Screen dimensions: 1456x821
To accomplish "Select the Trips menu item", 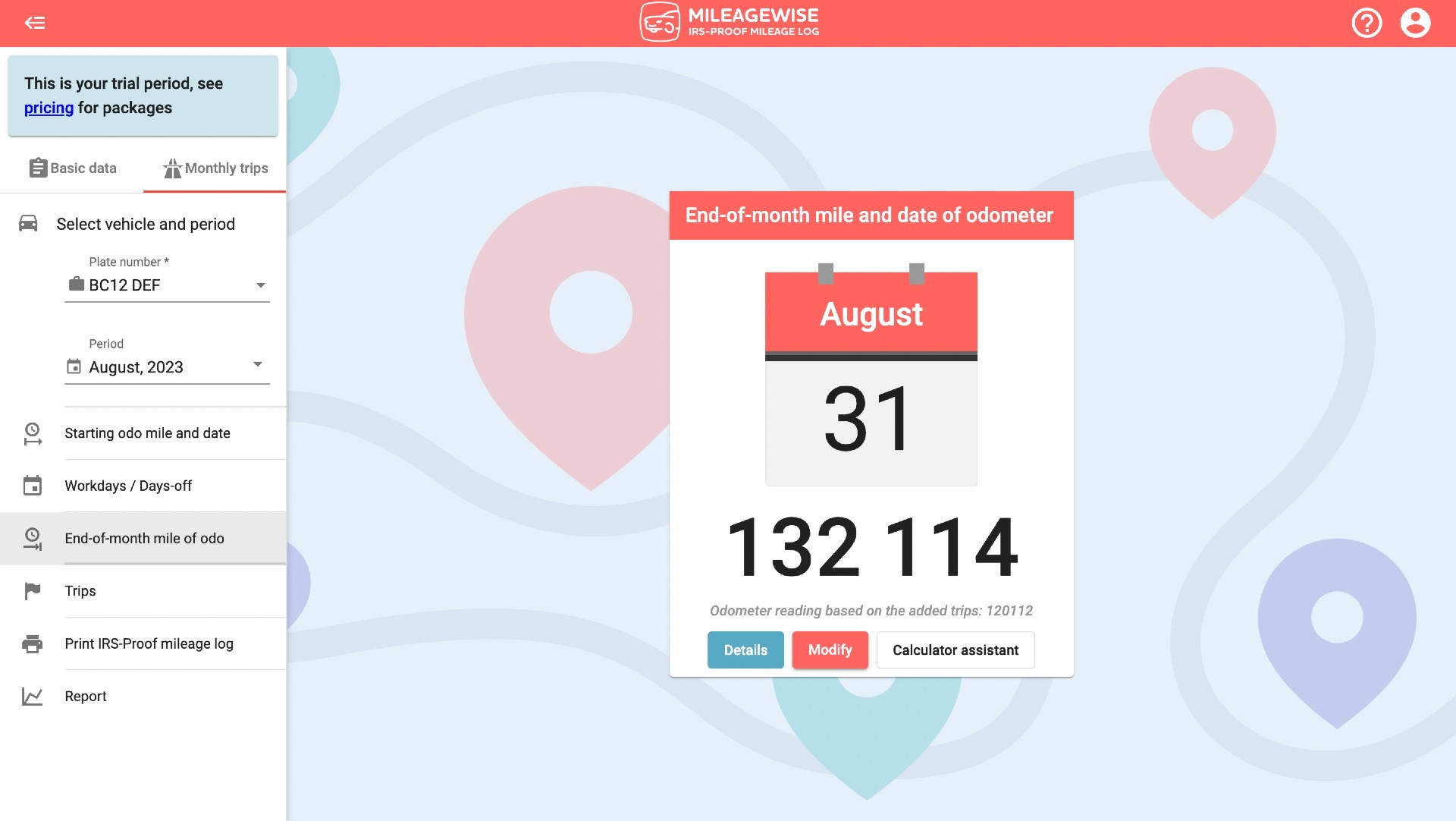I will click(80, 590).
